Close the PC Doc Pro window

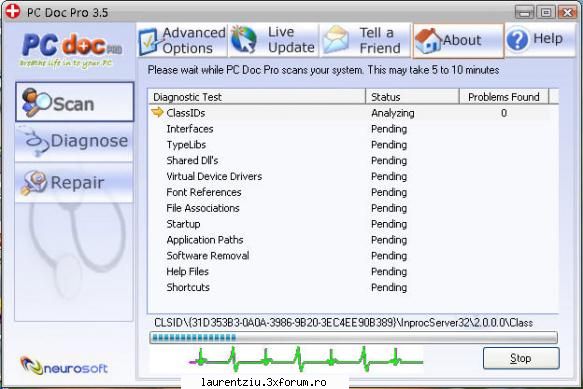pos(567,12)
